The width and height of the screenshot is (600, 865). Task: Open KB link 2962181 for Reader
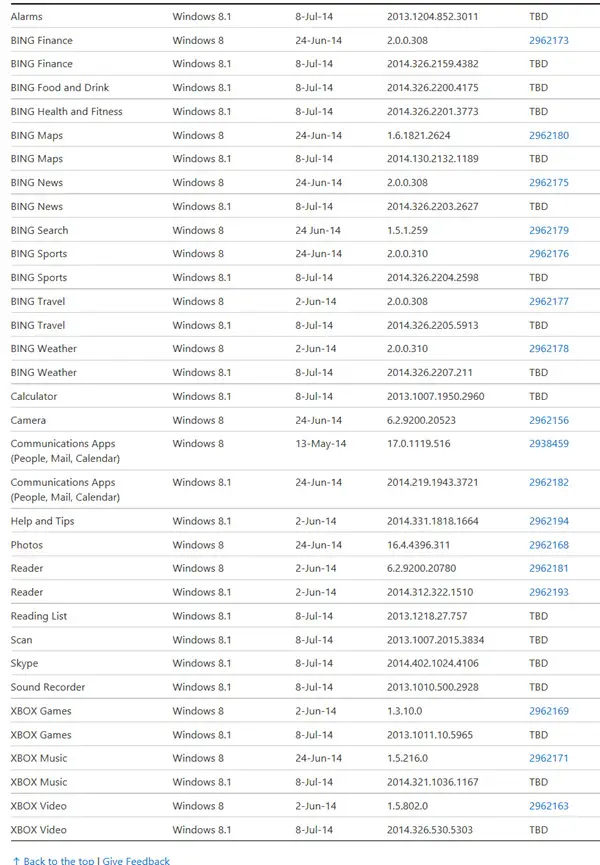[x=549, y=568]
